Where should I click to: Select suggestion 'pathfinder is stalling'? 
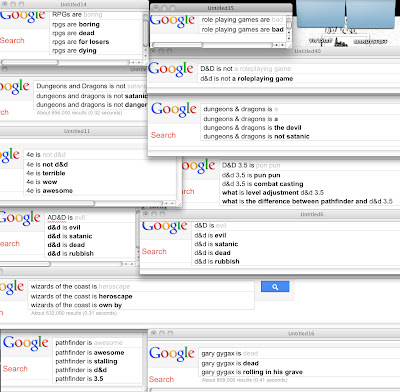click(86, 361)
